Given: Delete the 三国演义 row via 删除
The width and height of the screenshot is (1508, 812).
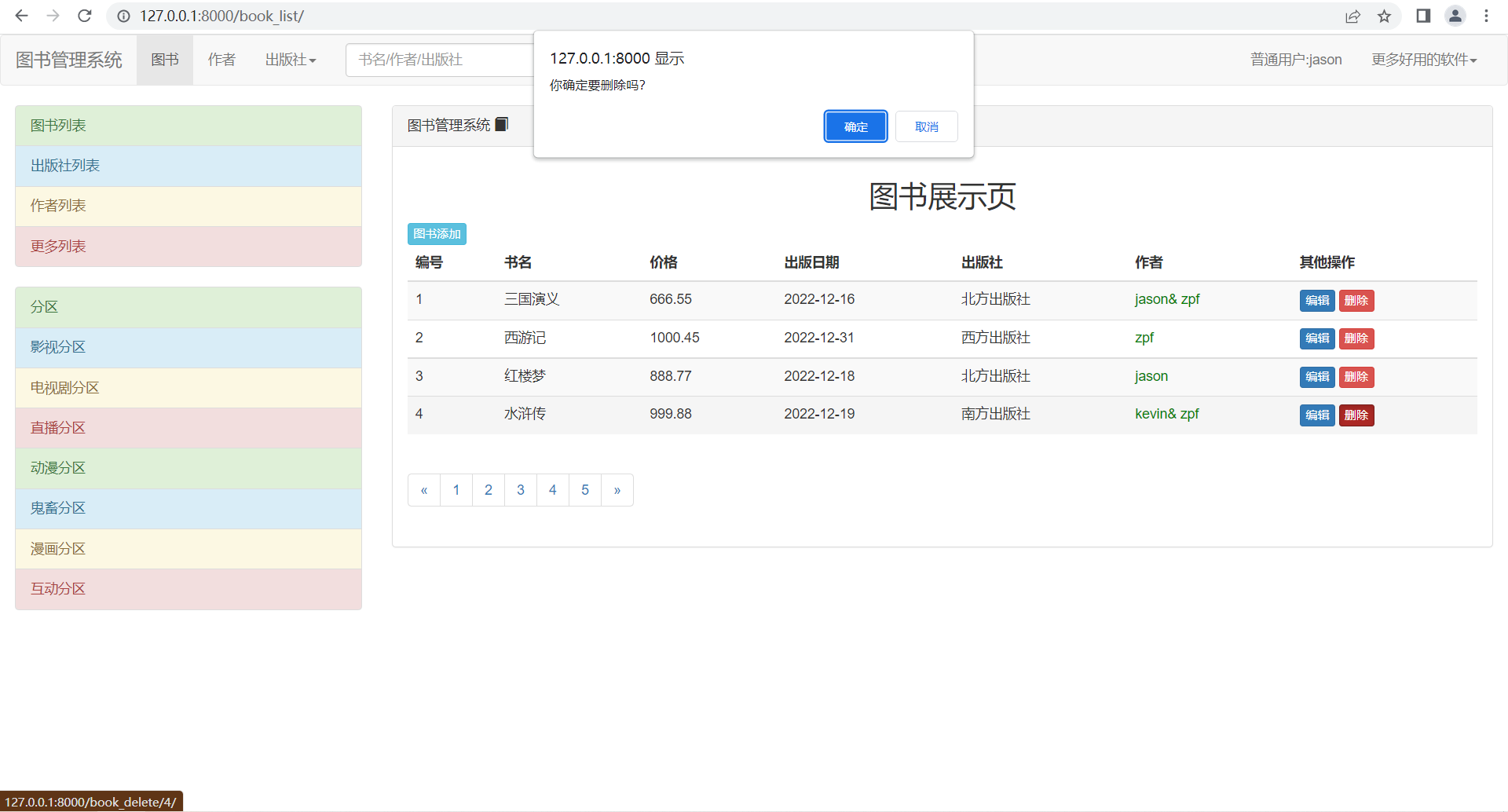Looking at the screenshot, I should (1356, 300).
